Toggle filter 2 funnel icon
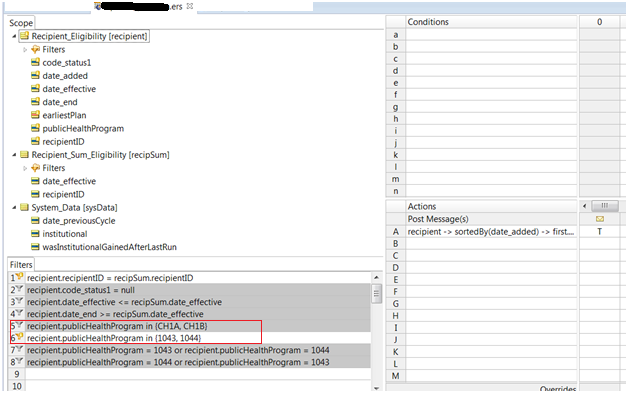Viewport: 628px width, 393px height. [19, 289]
